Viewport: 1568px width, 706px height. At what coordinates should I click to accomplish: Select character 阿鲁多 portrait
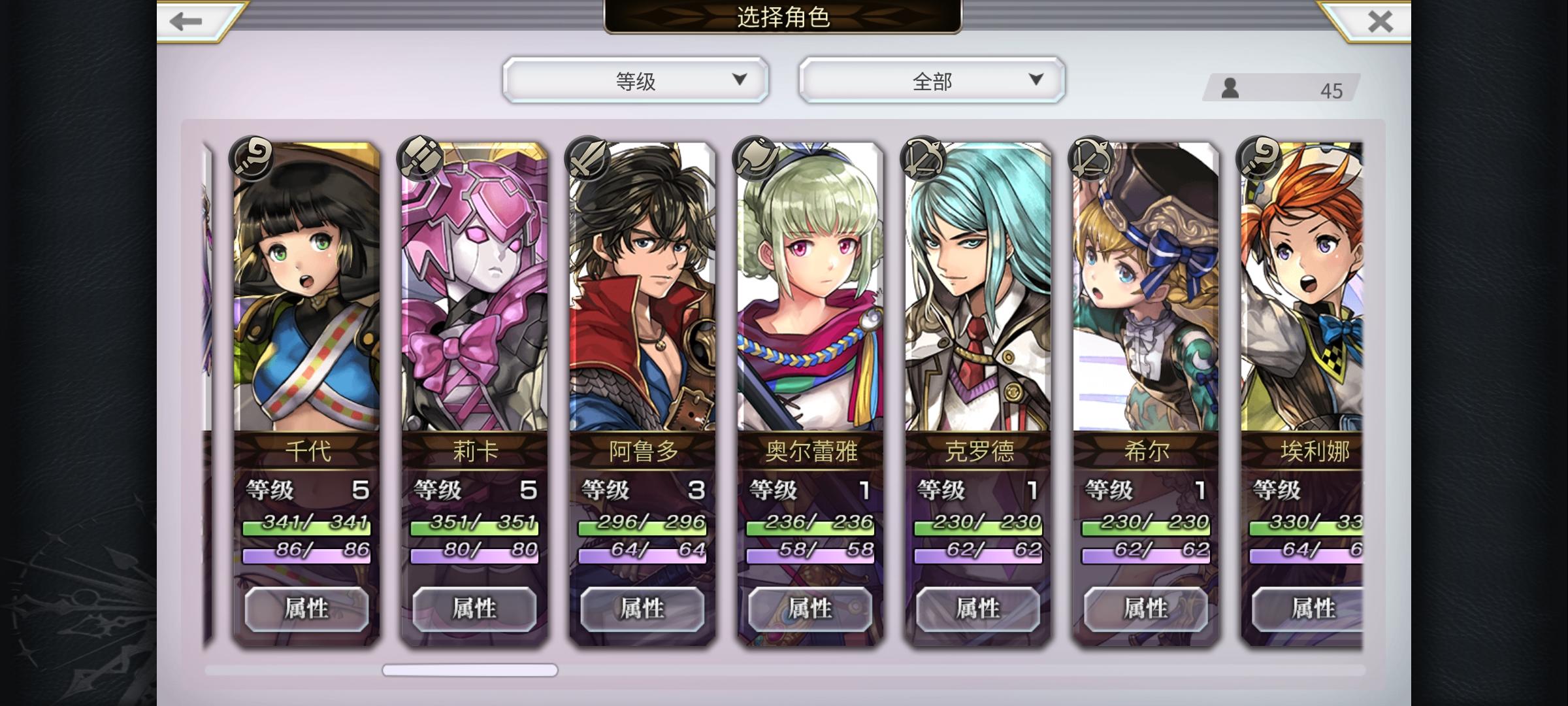642,288
